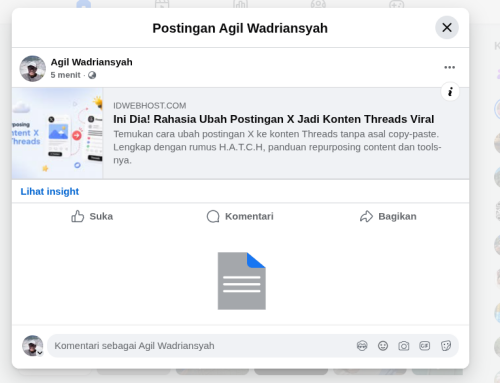Close the Postingan Agil Wadriansyah dialog
The height and width of the screenshot is (383, 500).
(x=447, y=28)
